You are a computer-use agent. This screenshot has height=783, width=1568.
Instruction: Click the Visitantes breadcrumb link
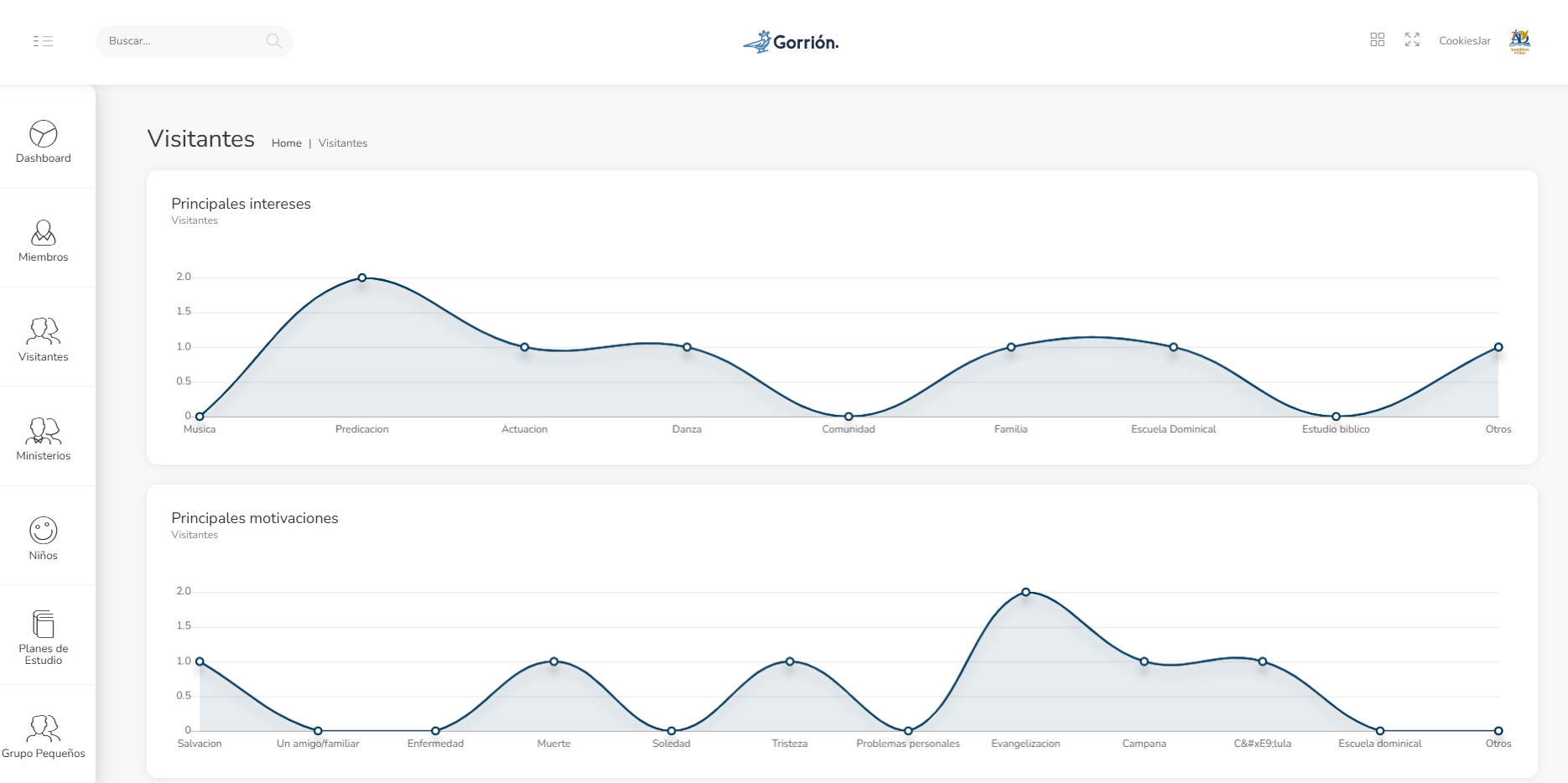pyautogui.click(x=343, y=143)
